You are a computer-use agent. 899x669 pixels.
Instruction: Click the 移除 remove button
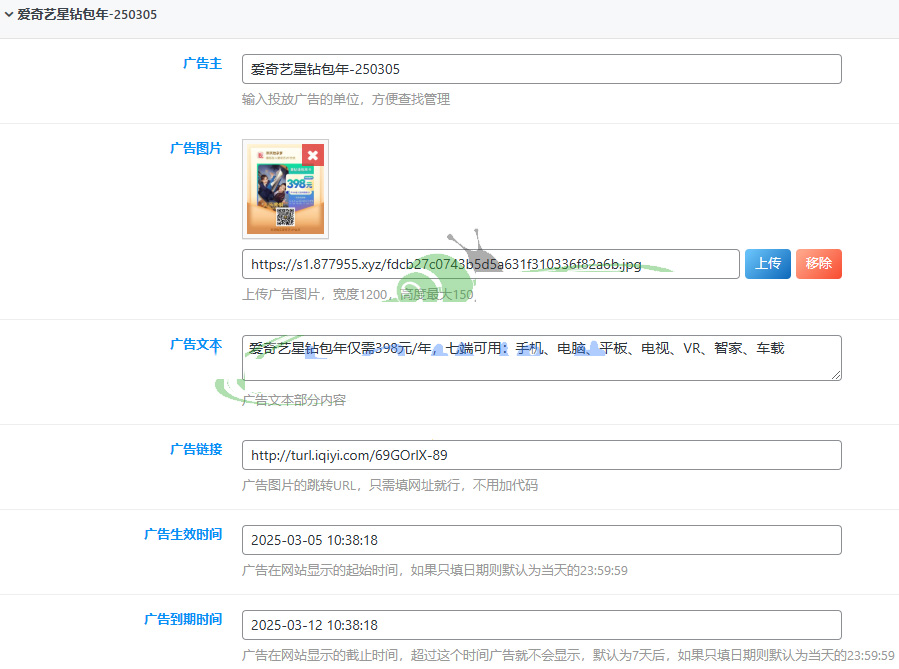819,264
